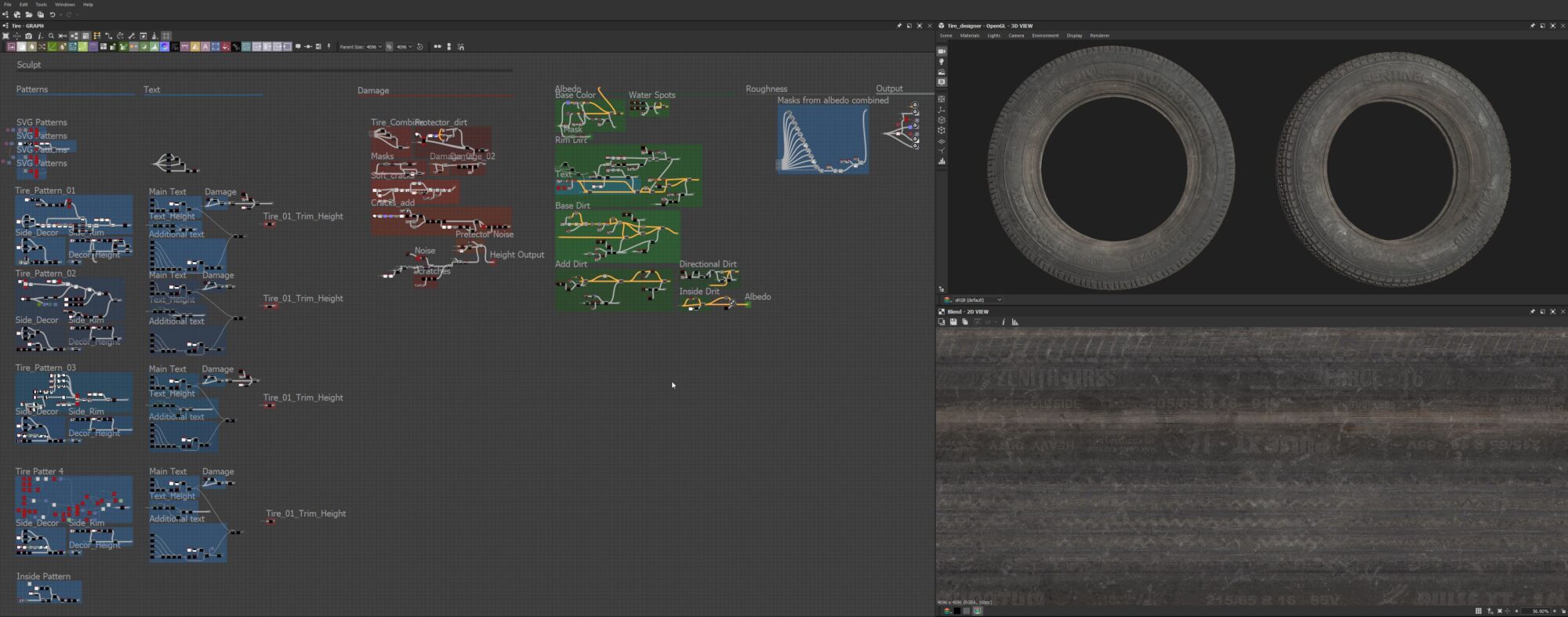Open the sRGB (default) color space dropdown

coord(973,299)
